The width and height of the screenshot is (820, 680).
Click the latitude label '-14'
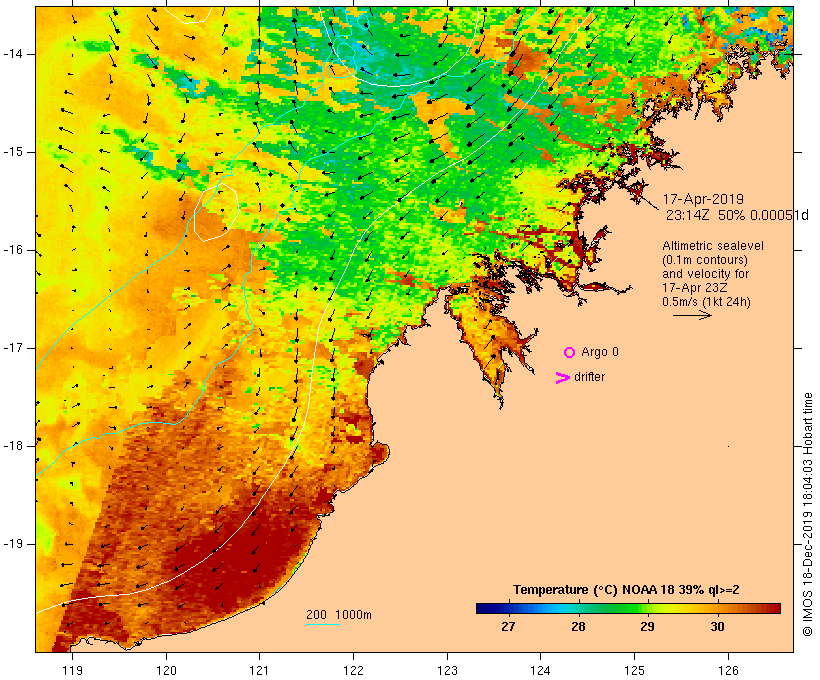(x=13, y=54)
